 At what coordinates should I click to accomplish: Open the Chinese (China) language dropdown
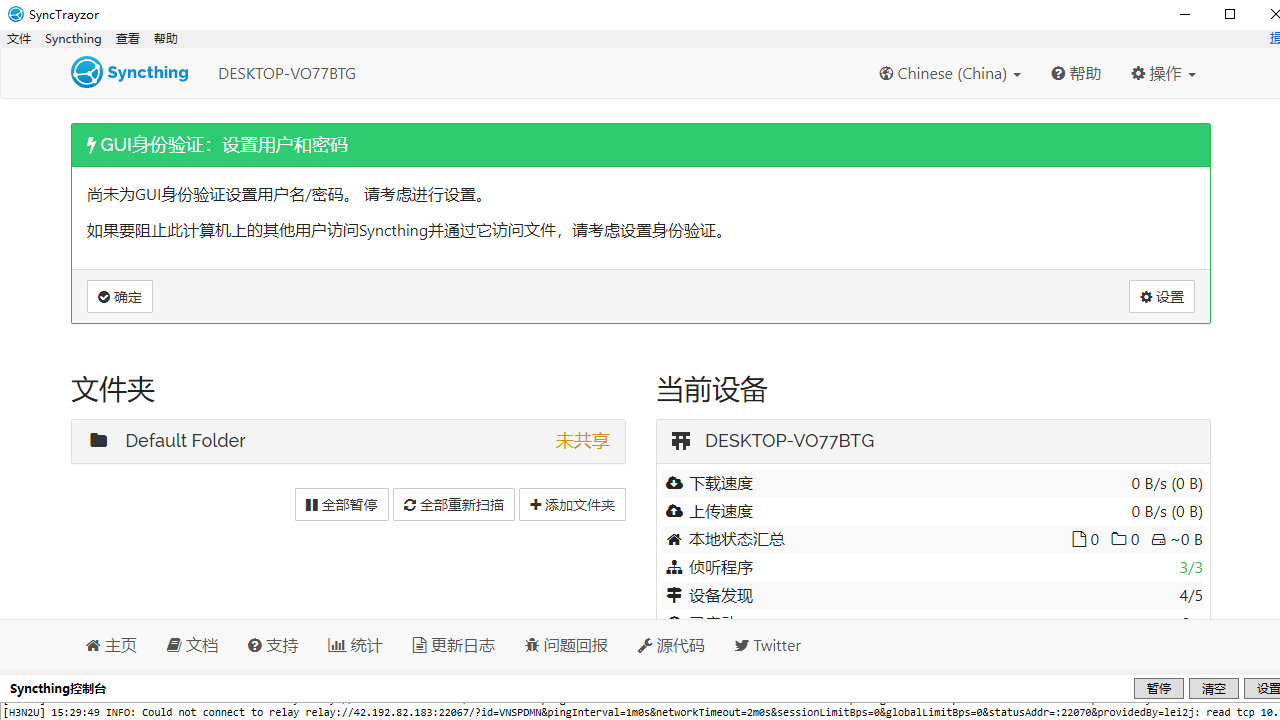tap(950, 74)
